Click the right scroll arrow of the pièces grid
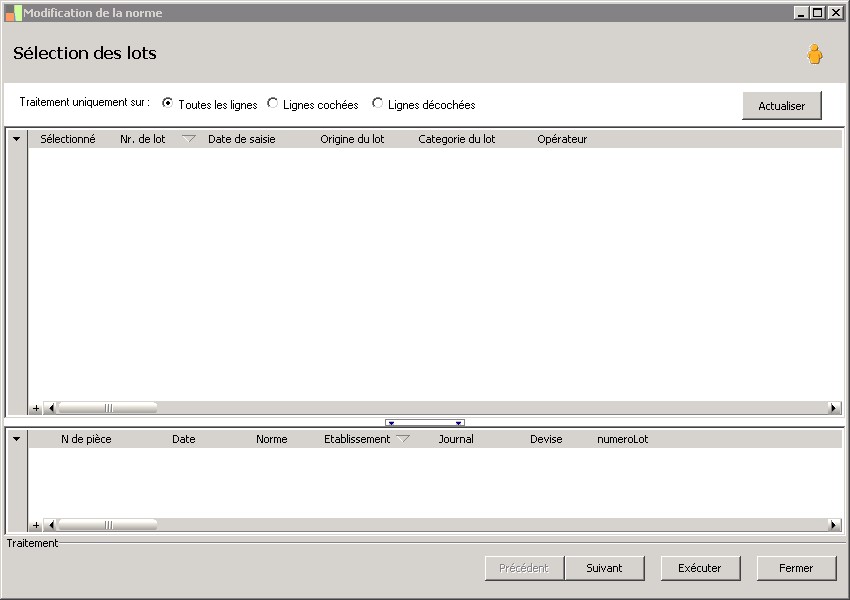The image size is (850, 600). pyautogui.click(x=834, y=525)
